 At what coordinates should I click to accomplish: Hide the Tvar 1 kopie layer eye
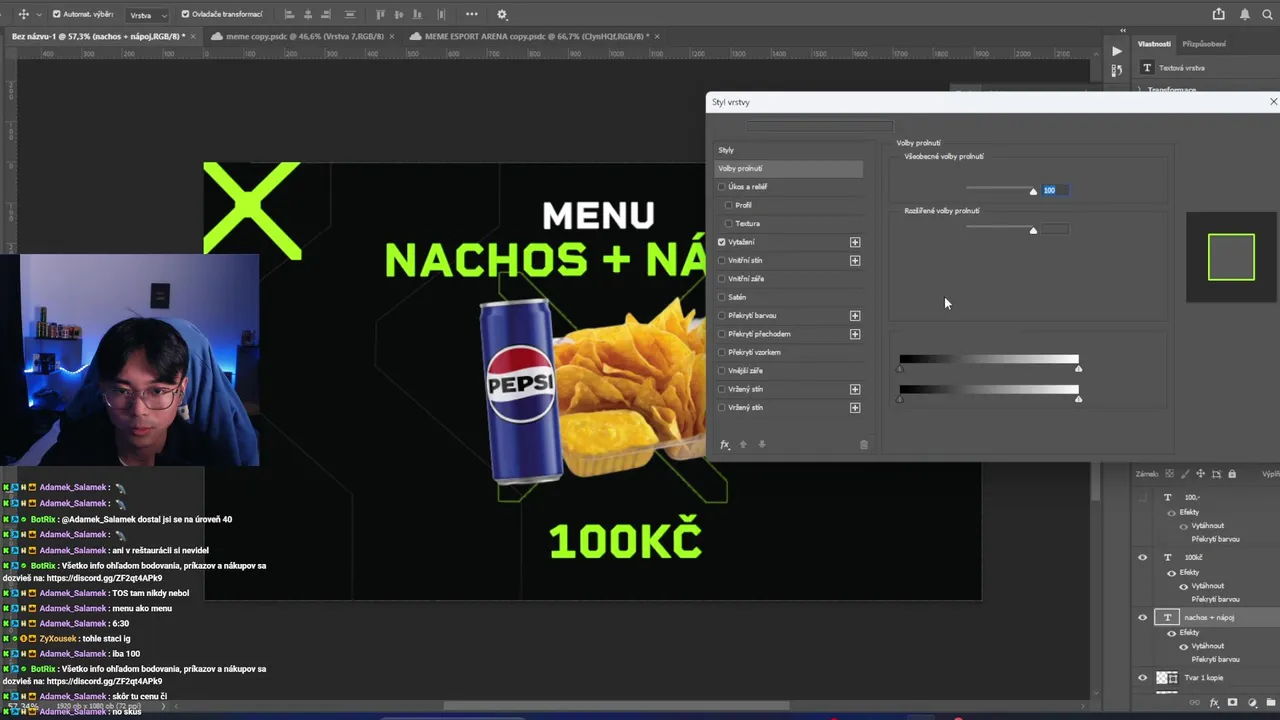[1143, 677]
